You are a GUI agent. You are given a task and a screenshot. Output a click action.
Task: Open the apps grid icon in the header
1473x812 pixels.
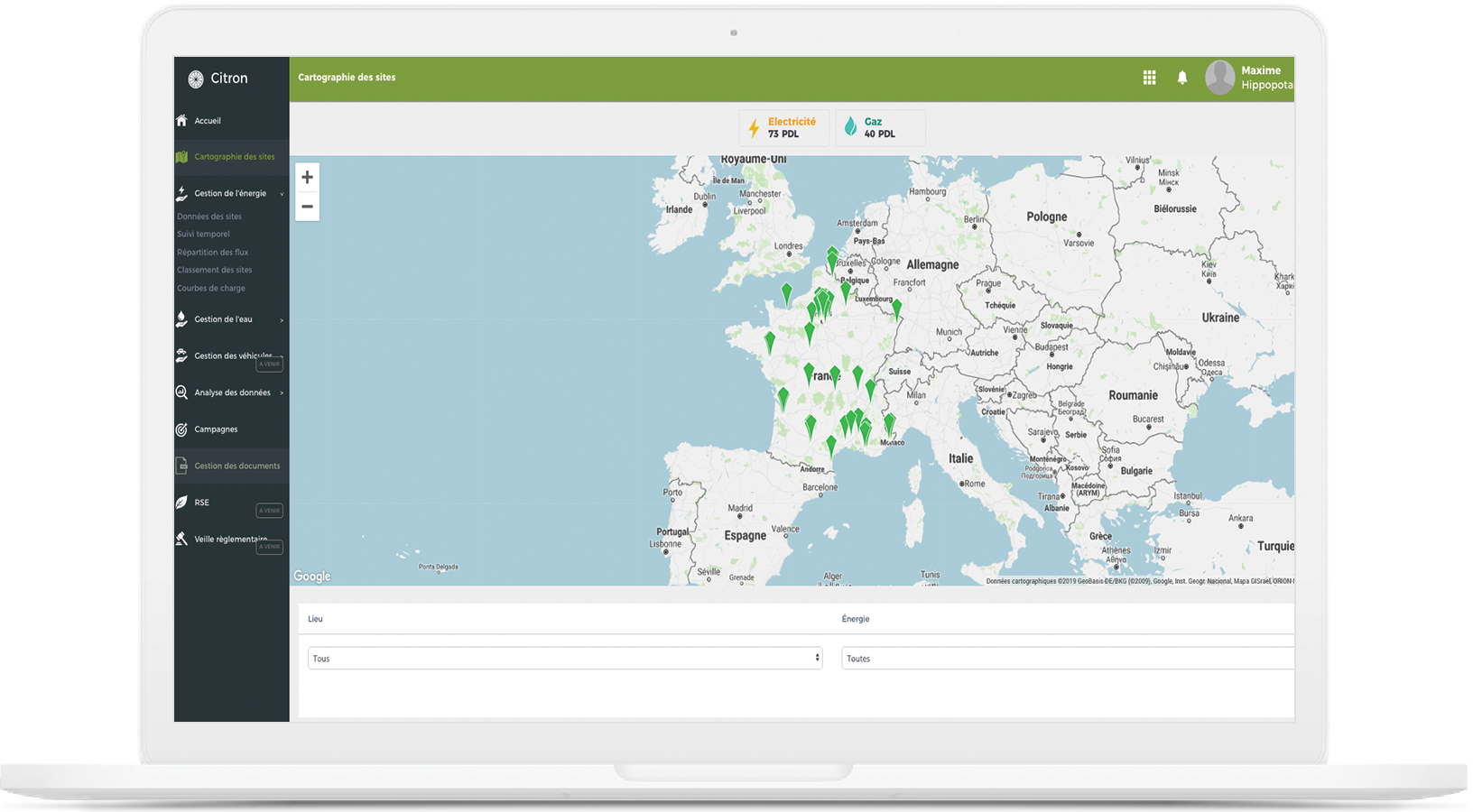click(x=1149, y=78)
